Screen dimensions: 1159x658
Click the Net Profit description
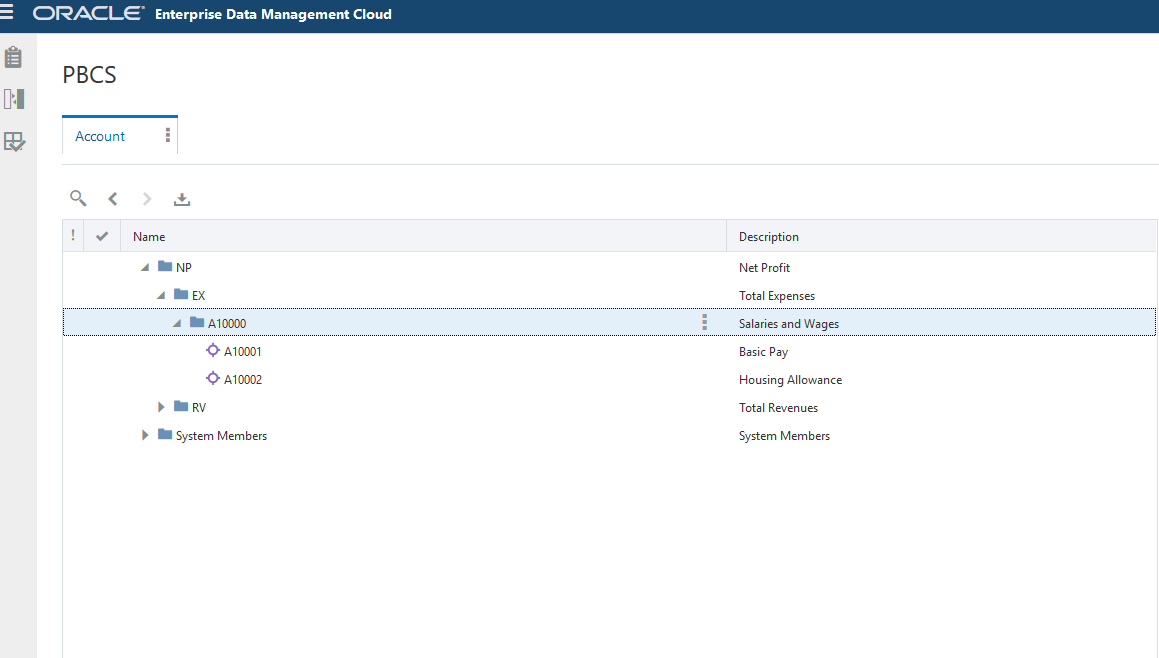pyautogui.click(x=764, y=268)
